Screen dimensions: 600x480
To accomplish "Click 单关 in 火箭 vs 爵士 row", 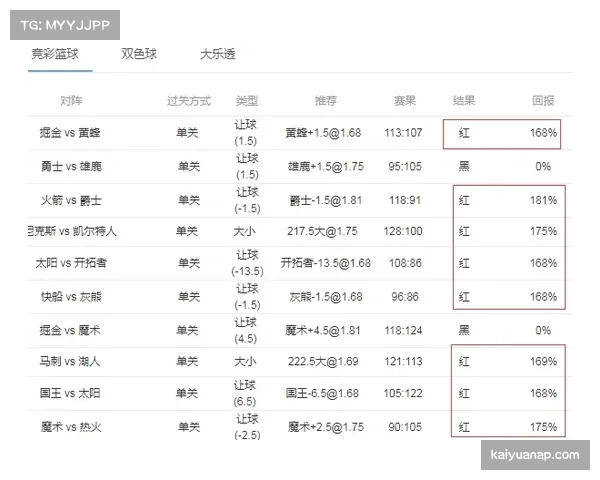I will (x=189, y=200).
